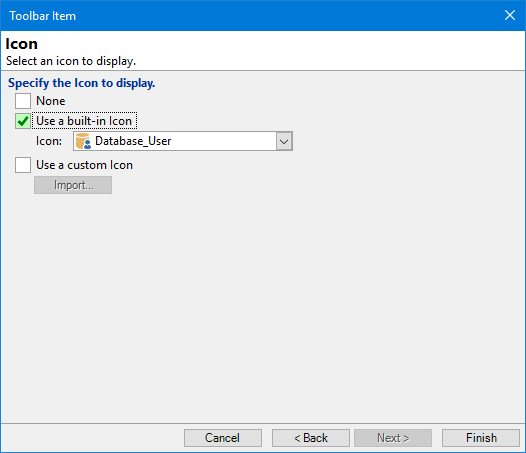
Task: Go to the previous page with Back
Action: point(311,438)
